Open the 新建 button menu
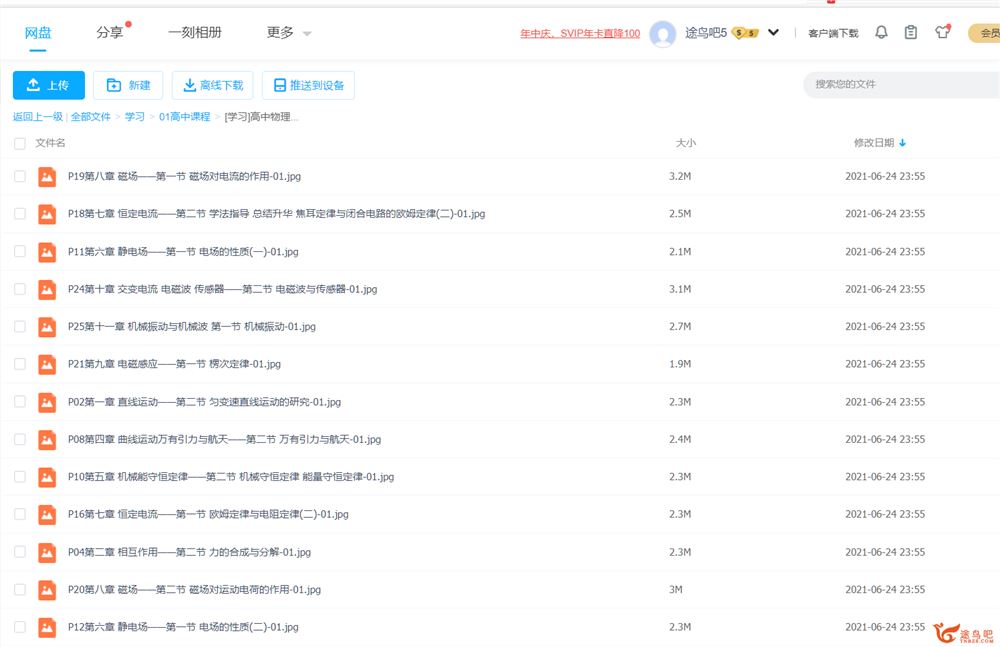This screenshot has height=647, width=1000. (x=128, y=85)
